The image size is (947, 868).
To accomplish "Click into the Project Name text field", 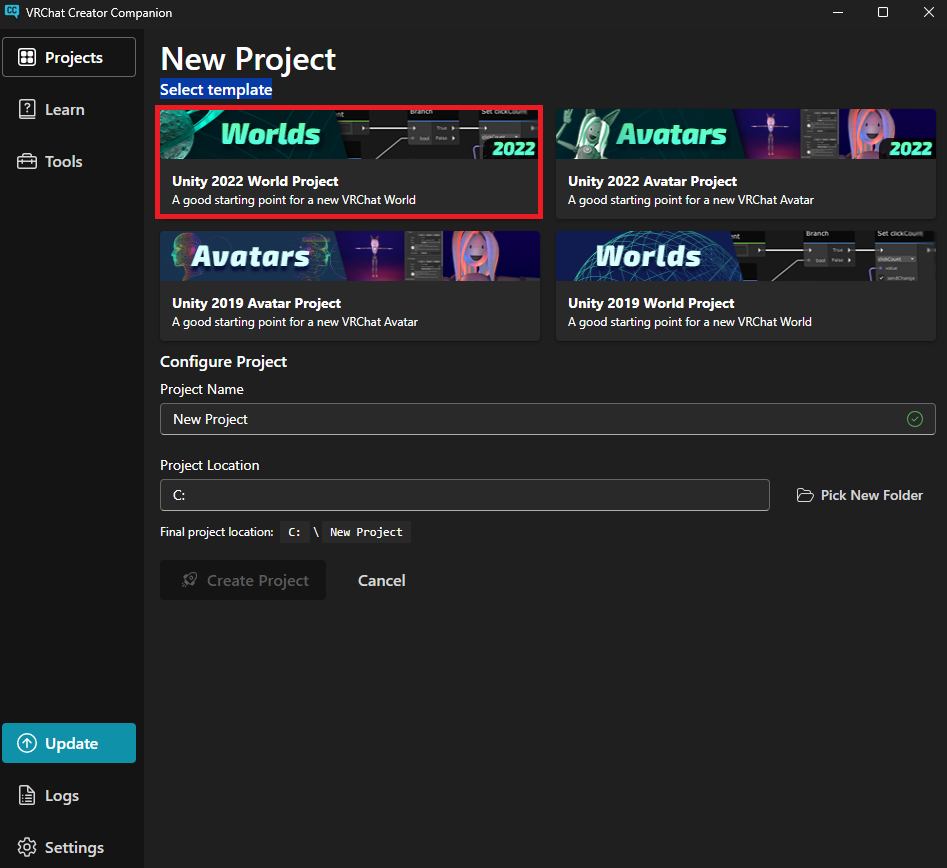I will point(530,419).
